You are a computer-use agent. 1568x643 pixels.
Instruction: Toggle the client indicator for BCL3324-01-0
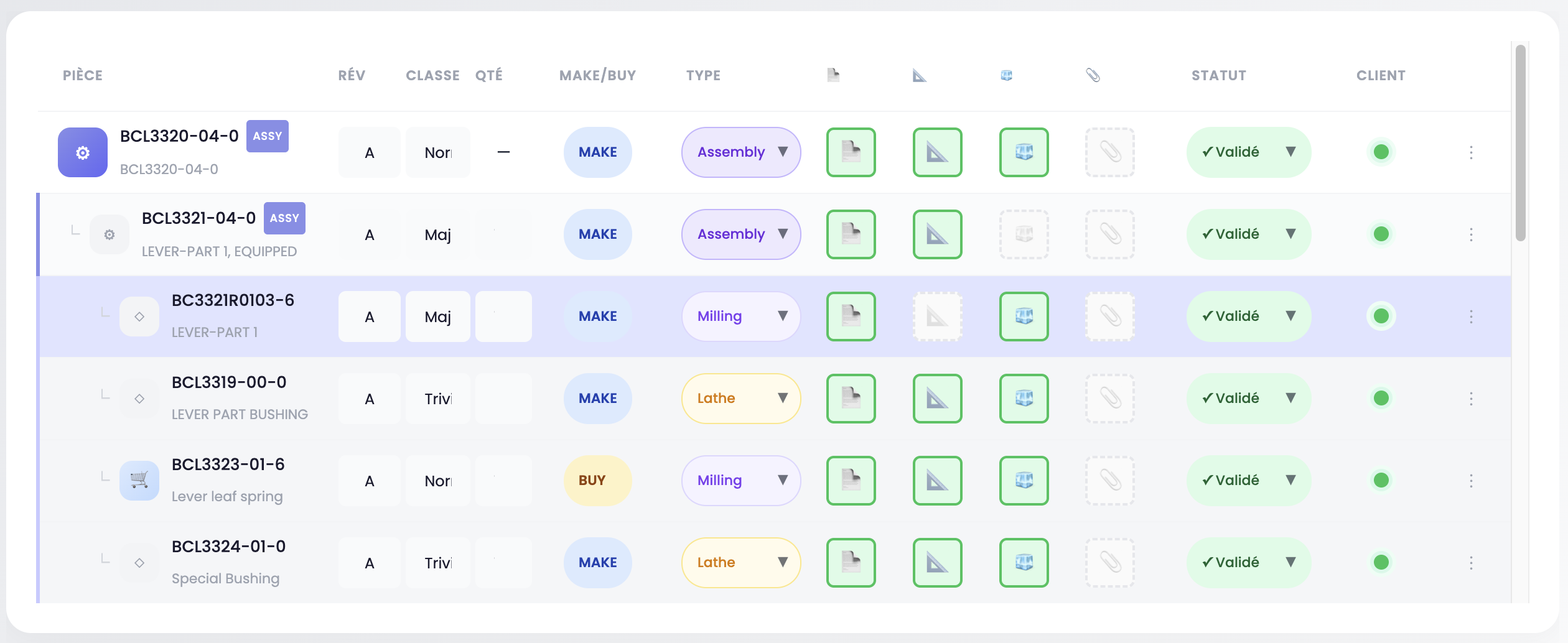1381,562
